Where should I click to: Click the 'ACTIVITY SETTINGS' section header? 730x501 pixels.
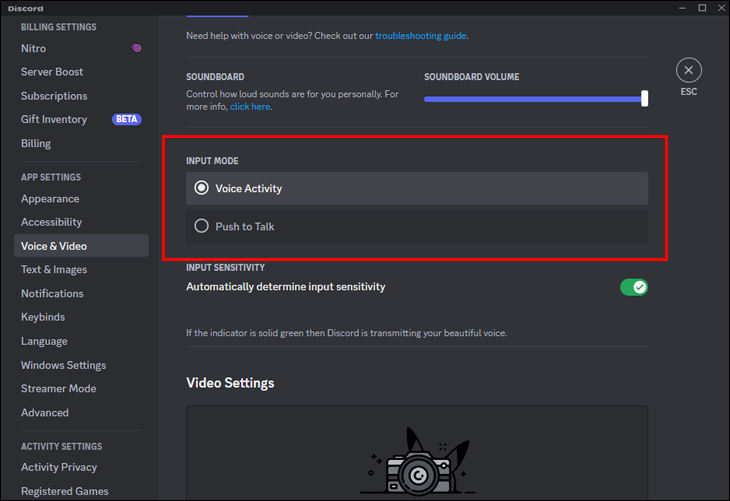click(x=61, y=446)
